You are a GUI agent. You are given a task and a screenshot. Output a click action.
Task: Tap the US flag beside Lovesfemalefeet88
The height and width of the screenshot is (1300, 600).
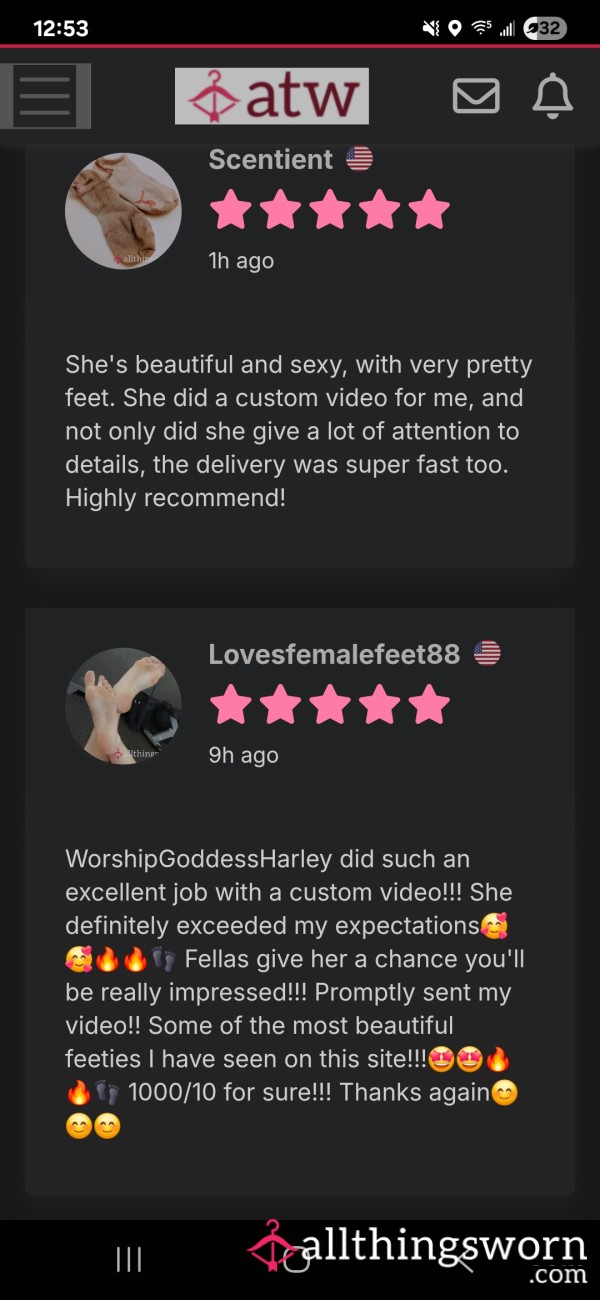click(487, 654)
